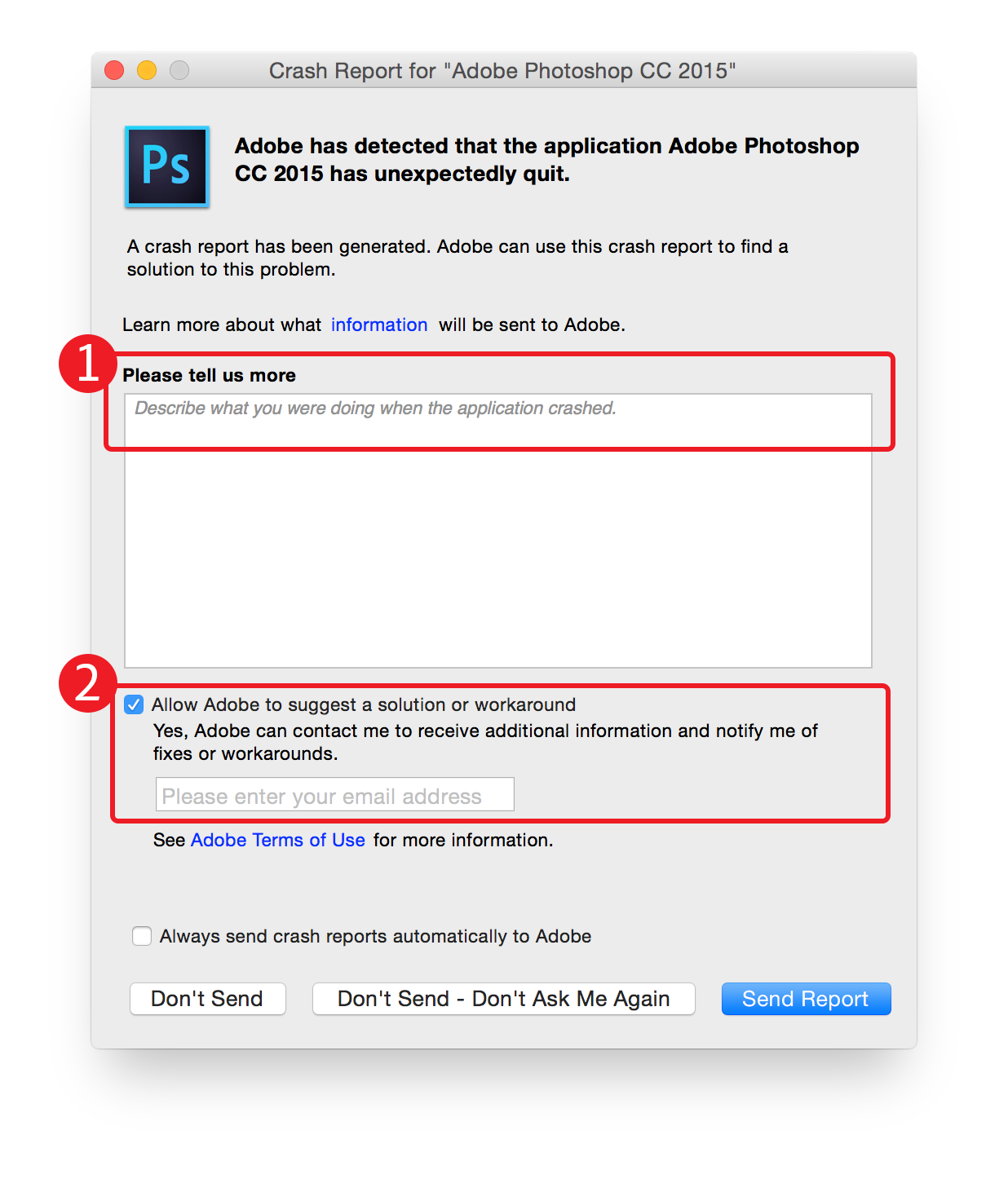Uncheck "Allow Adobe to suggest a solution or workaround"
This screenshot has width=1008, height=1179.
coord(133,704)
